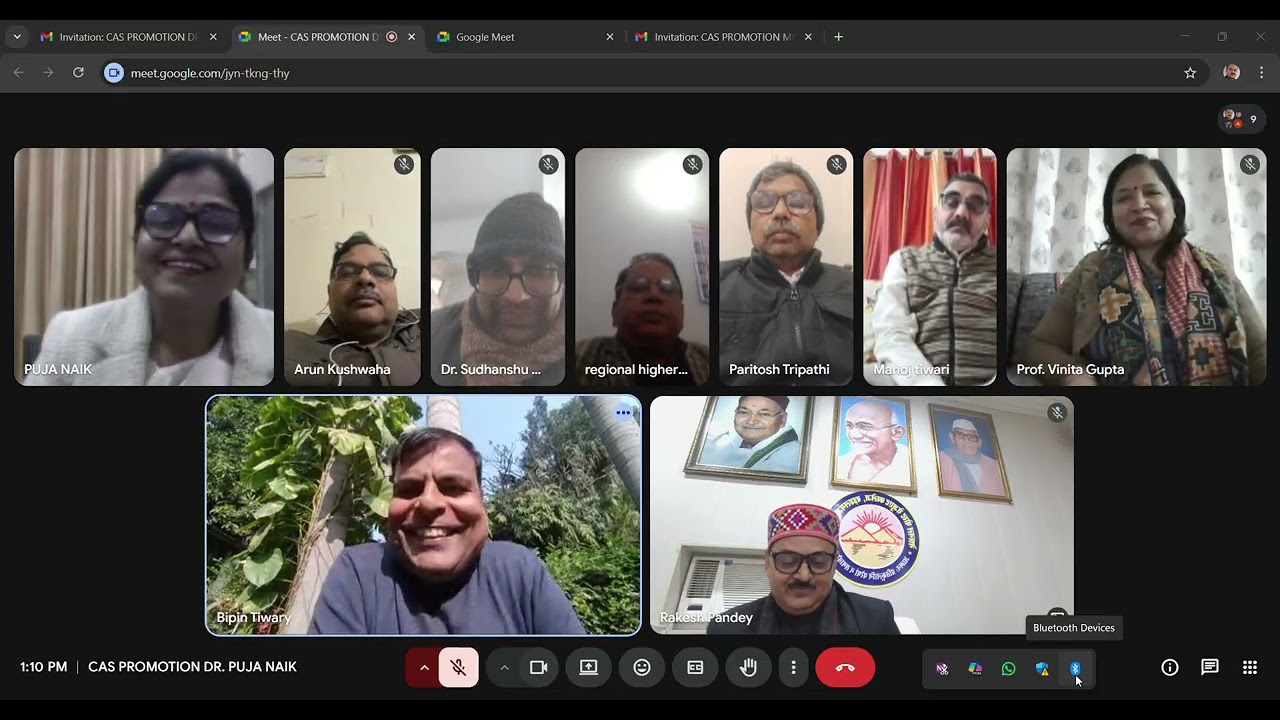Click Manoj tiwari name label
The height and width of the screenshot is (720, 1280).
pos(911,369)
